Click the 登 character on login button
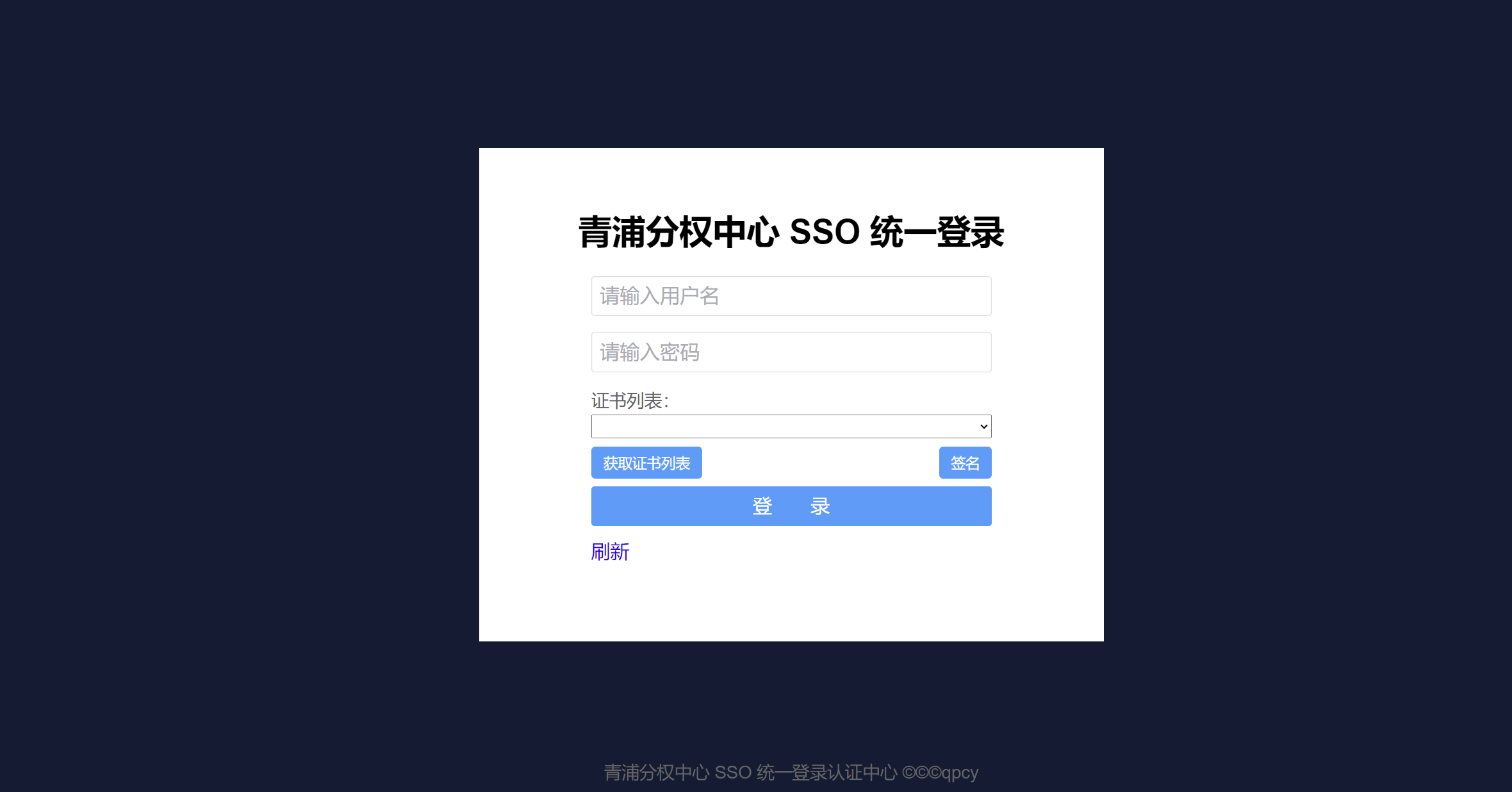The width and height of the screenshot is (1512, 792). (762, 506)
